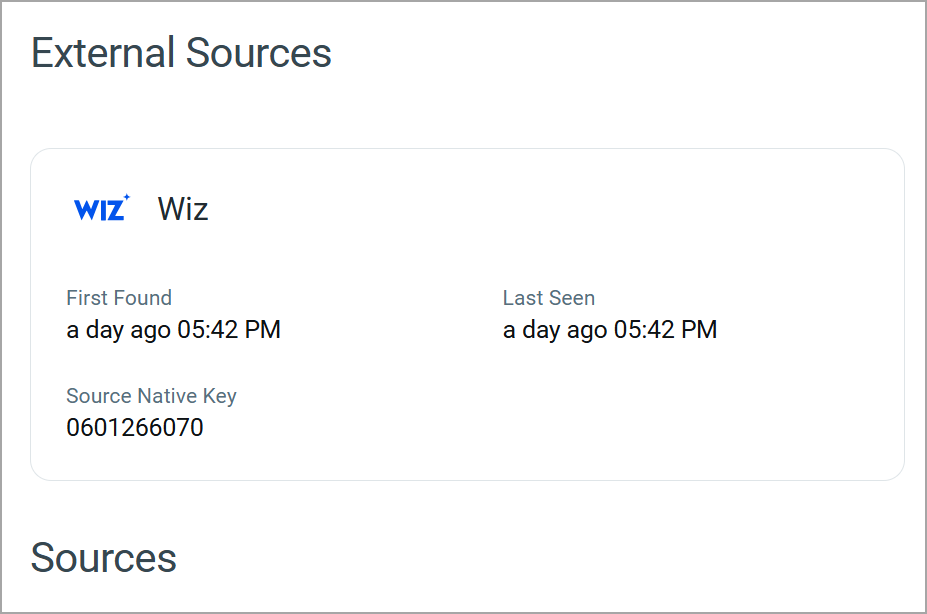Click "a day ago" under First Found
Screen dimensions: 927x614
click(118, 330)
